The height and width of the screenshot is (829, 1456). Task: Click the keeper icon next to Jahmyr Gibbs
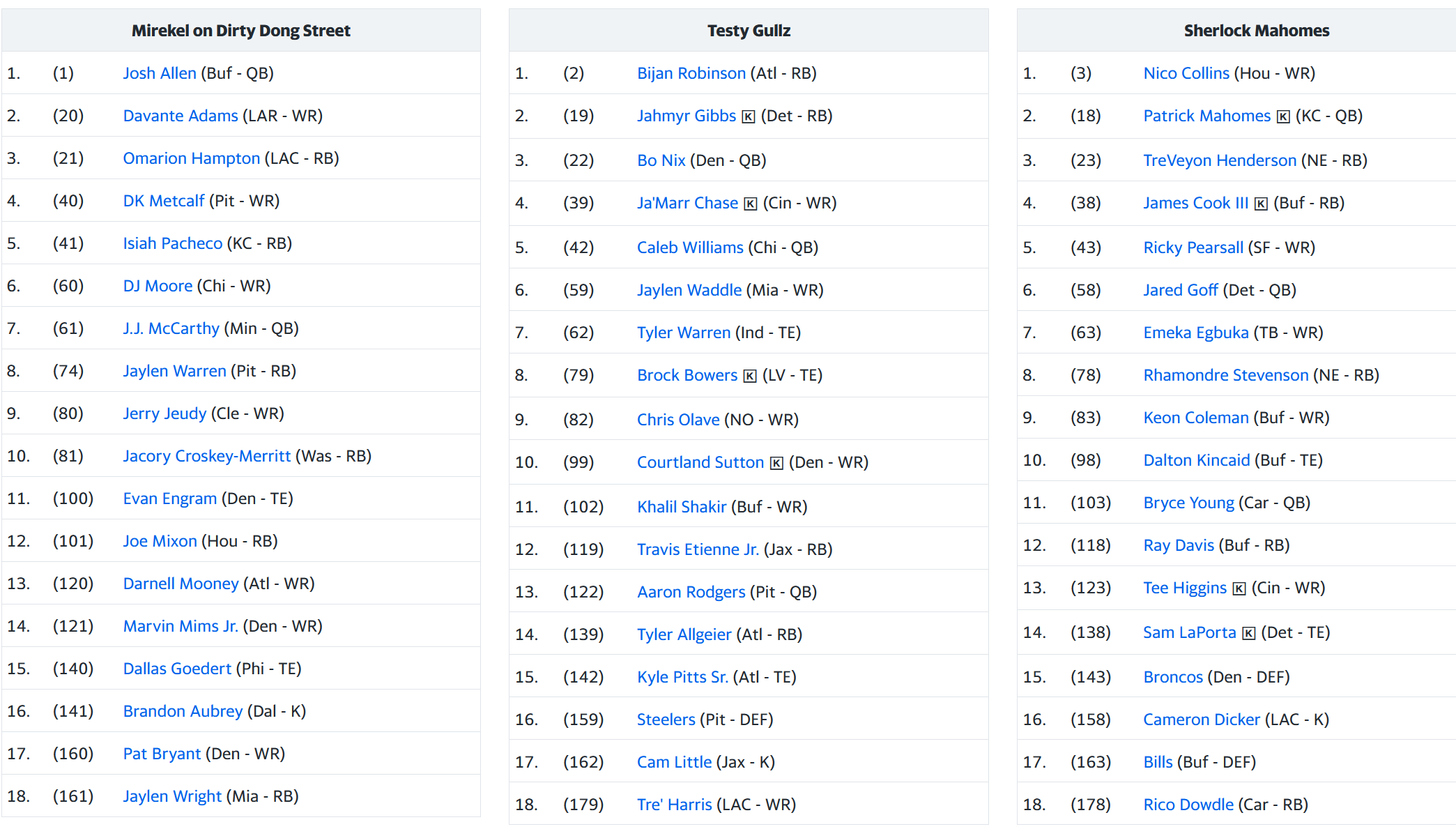[x=748, y=116]
